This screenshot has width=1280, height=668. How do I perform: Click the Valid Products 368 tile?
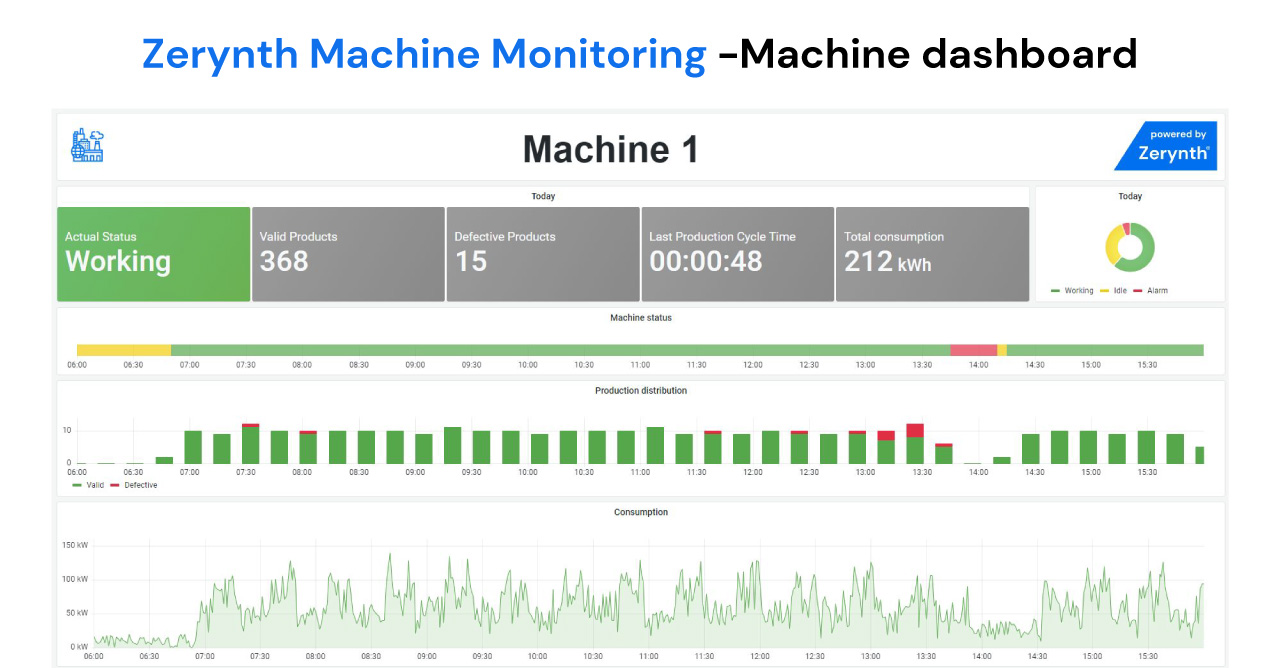pos(348,254)
